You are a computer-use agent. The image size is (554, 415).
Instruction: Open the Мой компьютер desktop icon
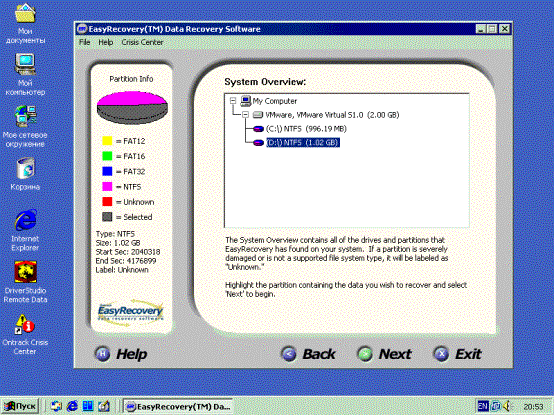click(x=25, y=64)
